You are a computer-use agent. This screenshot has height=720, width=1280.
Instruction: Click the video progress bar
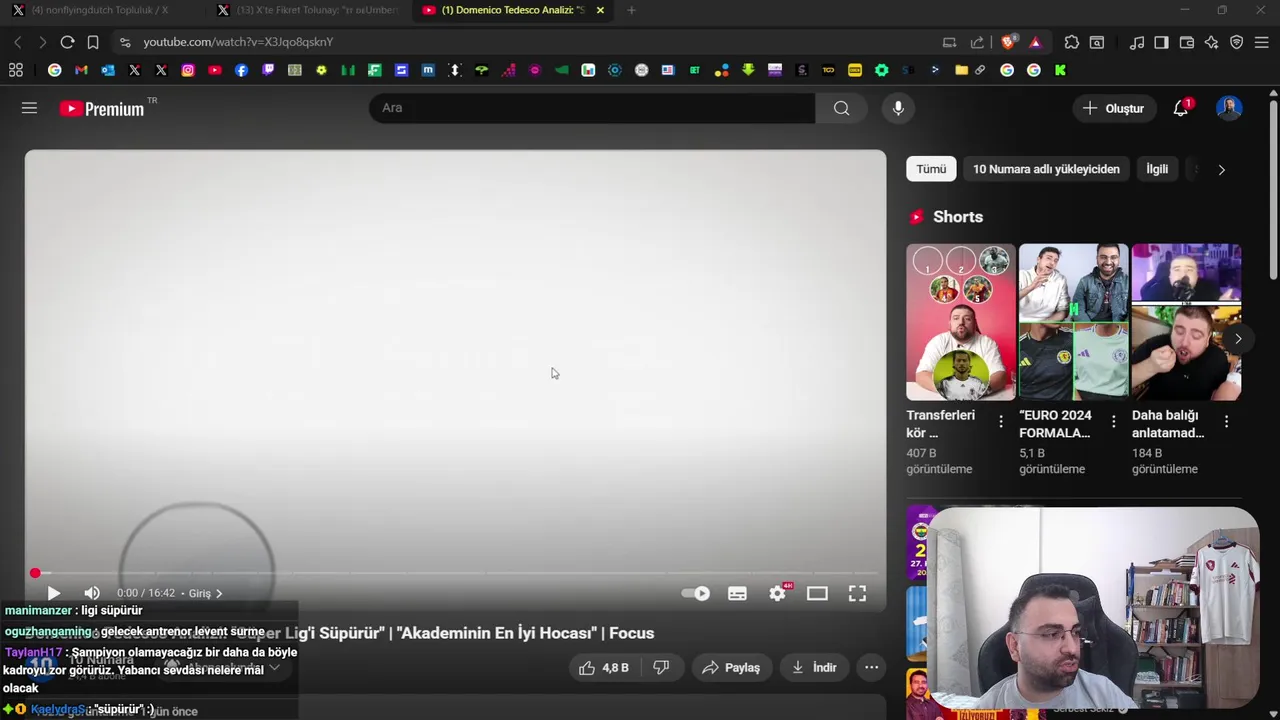click(x=455, y=573)
